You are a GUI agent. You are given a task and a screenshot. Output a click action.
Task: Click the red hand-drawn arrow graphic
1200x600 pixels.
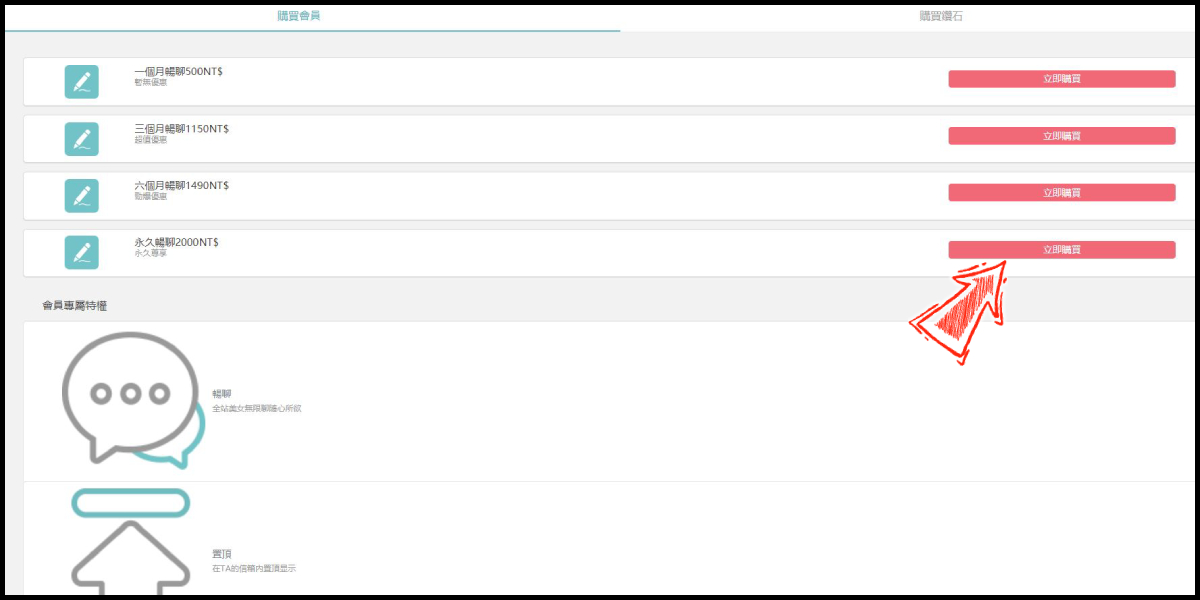pos(960,311)
